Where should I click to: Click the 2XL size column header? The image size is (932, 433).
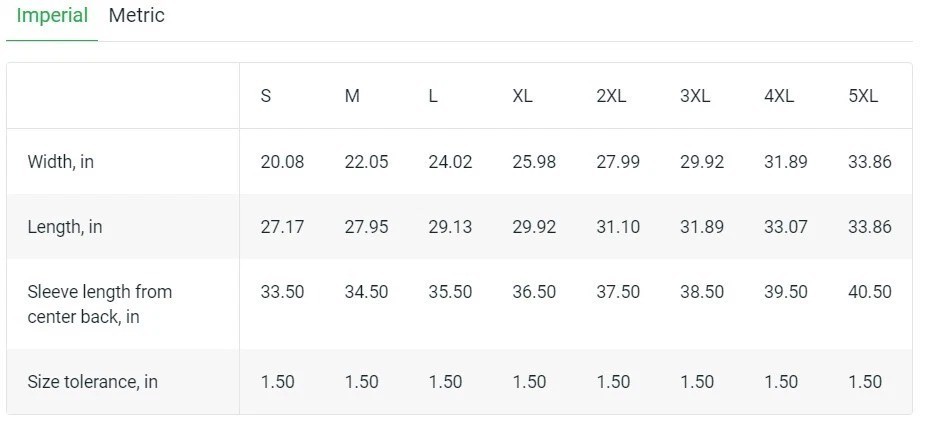click(x=611, y=96)
